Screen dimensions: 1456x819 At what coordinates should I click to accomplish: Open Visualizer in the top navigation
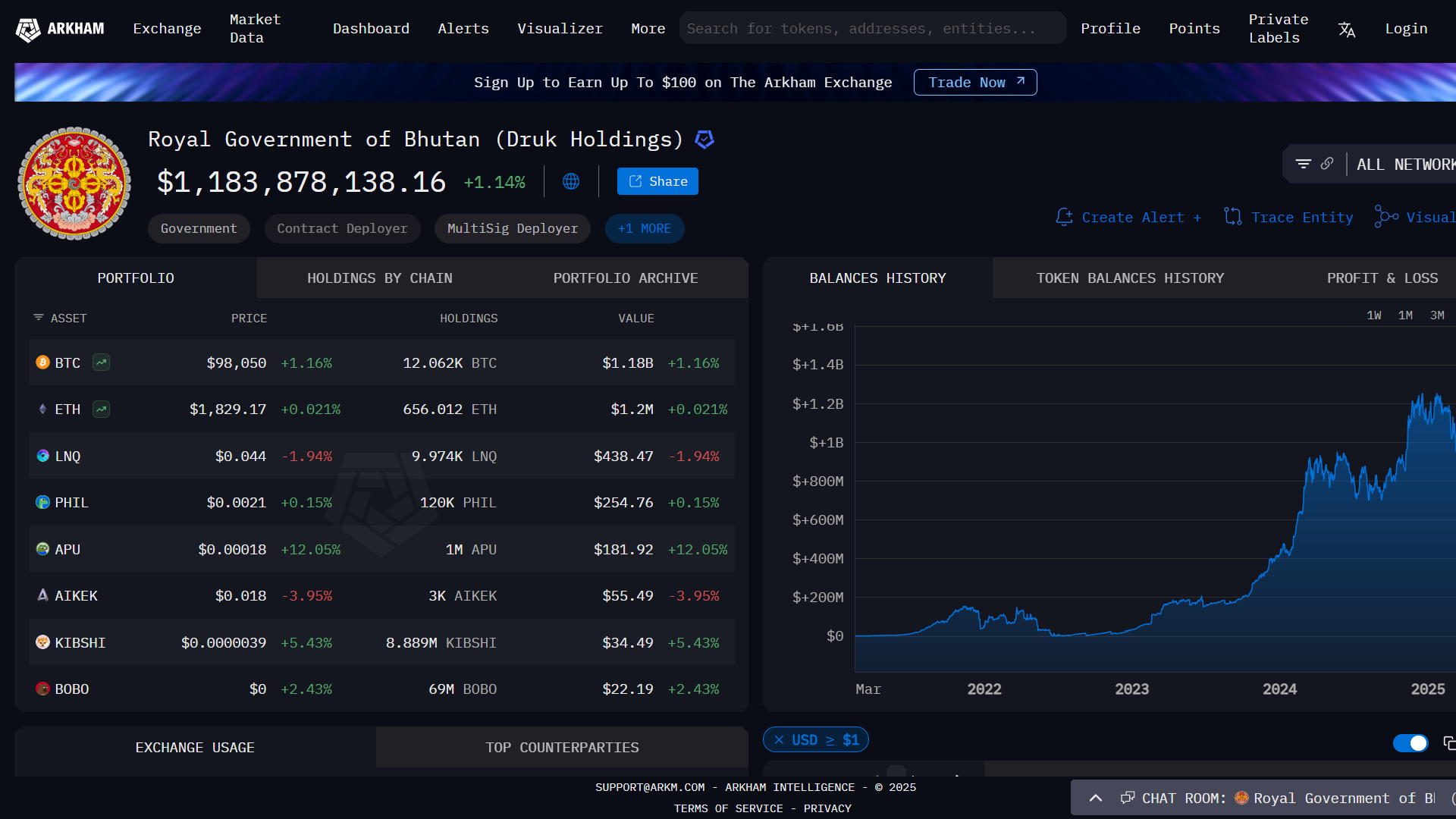560,29
